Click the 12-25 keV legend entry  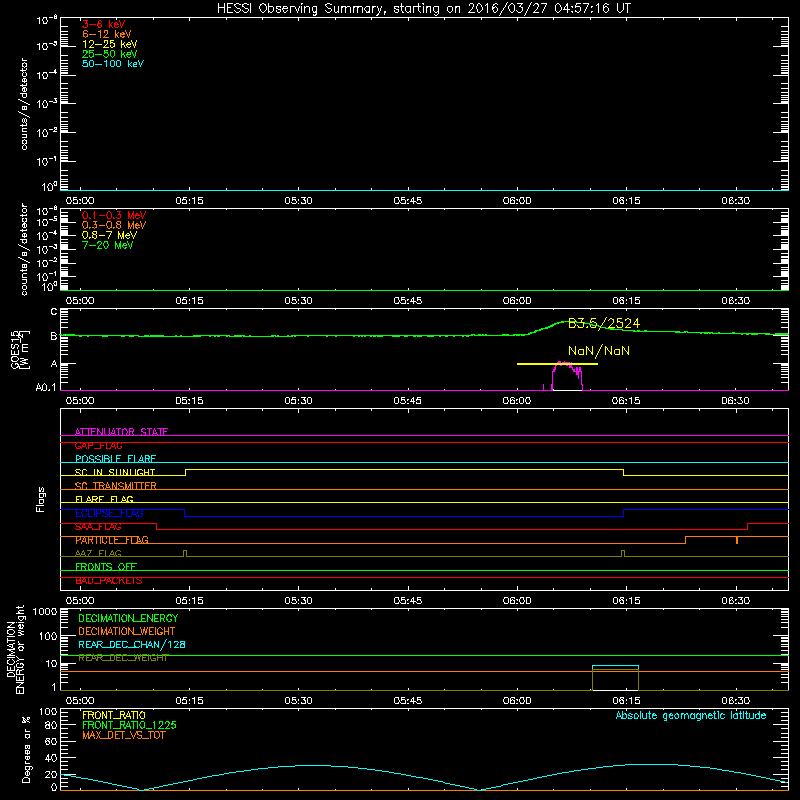point(110,44)
